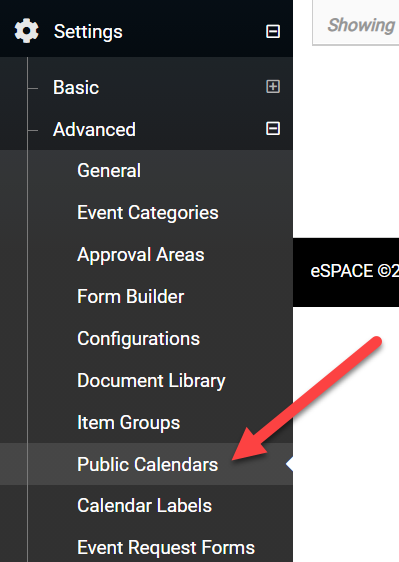This screenshot has height=562, width=399.
Task: Open Public Calendars settings
Action: pyautogui.click(x=147, y=465)
